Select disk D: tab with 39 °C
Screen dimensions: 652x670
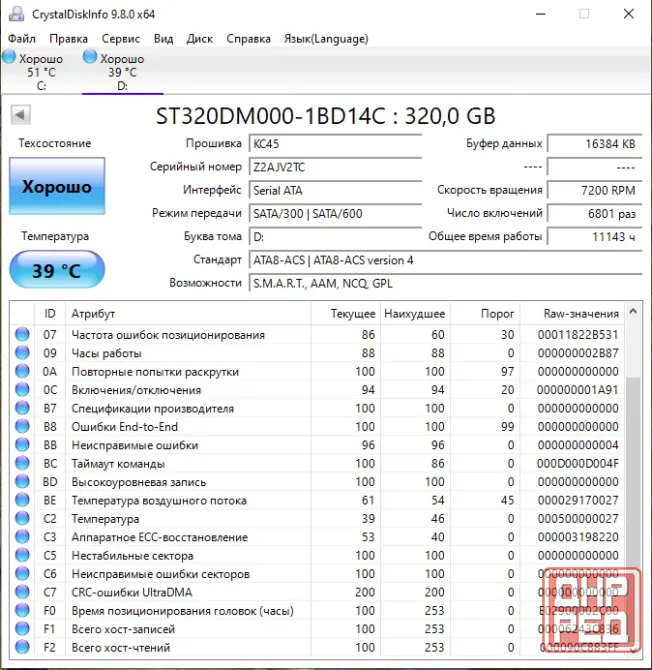coord(122,71)
